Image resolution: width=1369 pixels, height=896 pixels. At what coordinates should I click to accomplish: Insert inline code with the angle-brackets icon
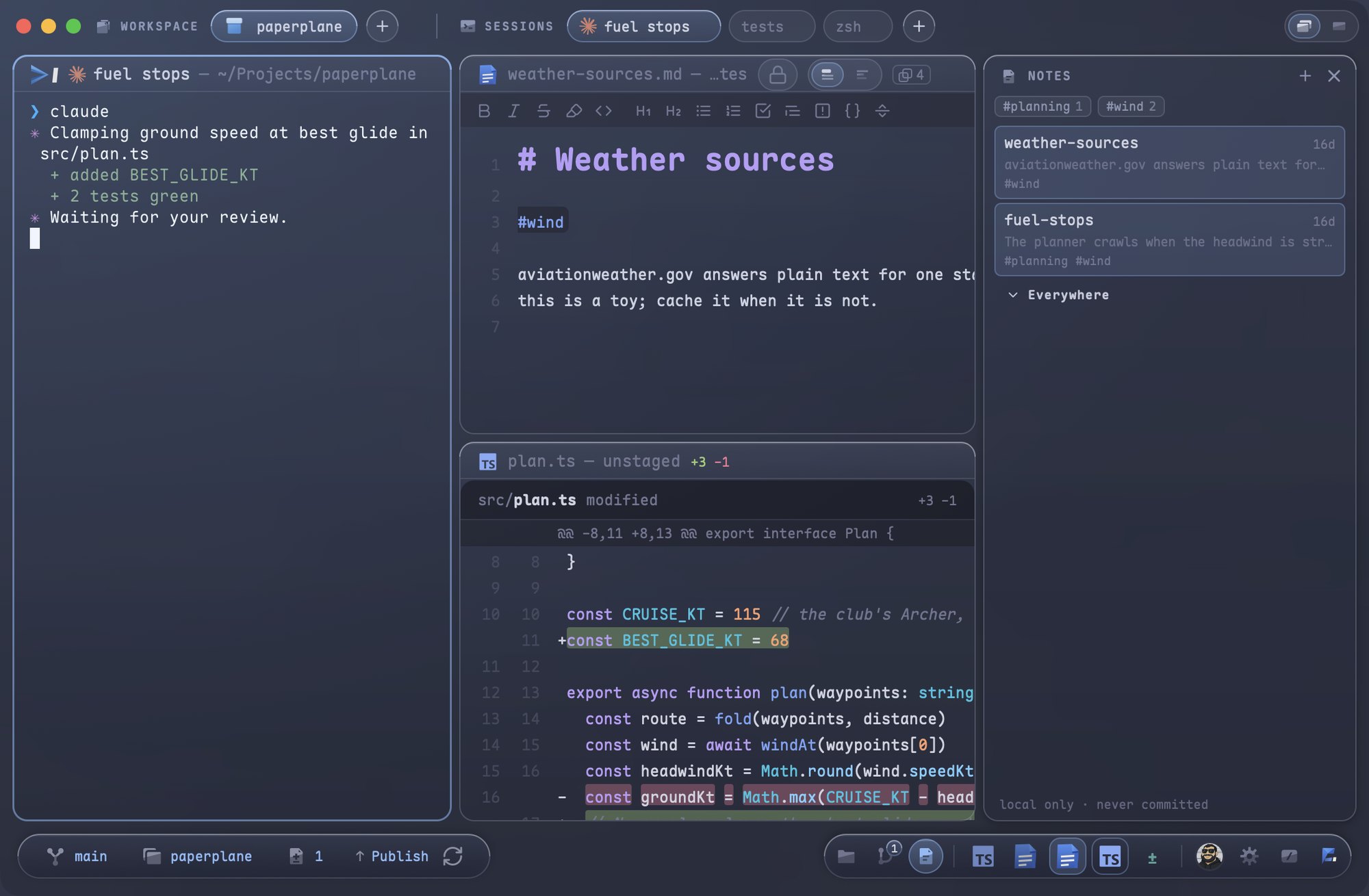(604, 111)
